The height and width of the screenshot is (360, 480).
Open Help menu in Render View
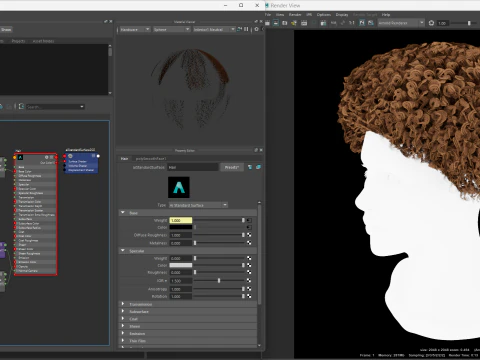coord(386,15)
